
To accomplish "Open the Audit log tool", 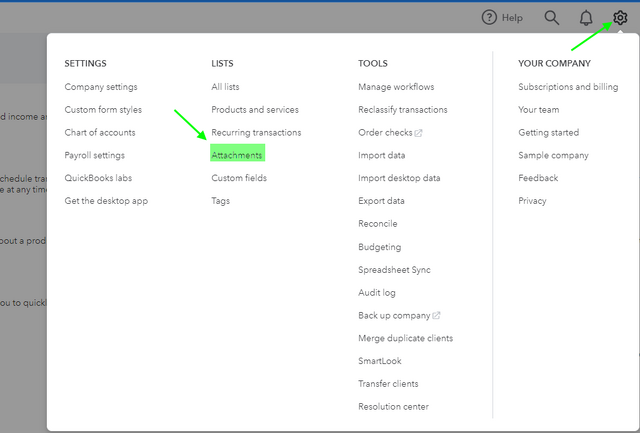I will tap(377, 293).
